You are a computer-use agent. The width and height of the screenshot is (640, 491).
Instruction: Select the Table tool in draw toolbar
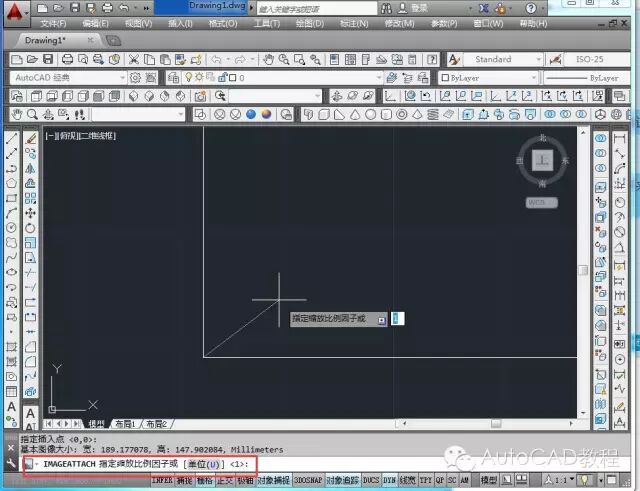[x=11, y=391]
